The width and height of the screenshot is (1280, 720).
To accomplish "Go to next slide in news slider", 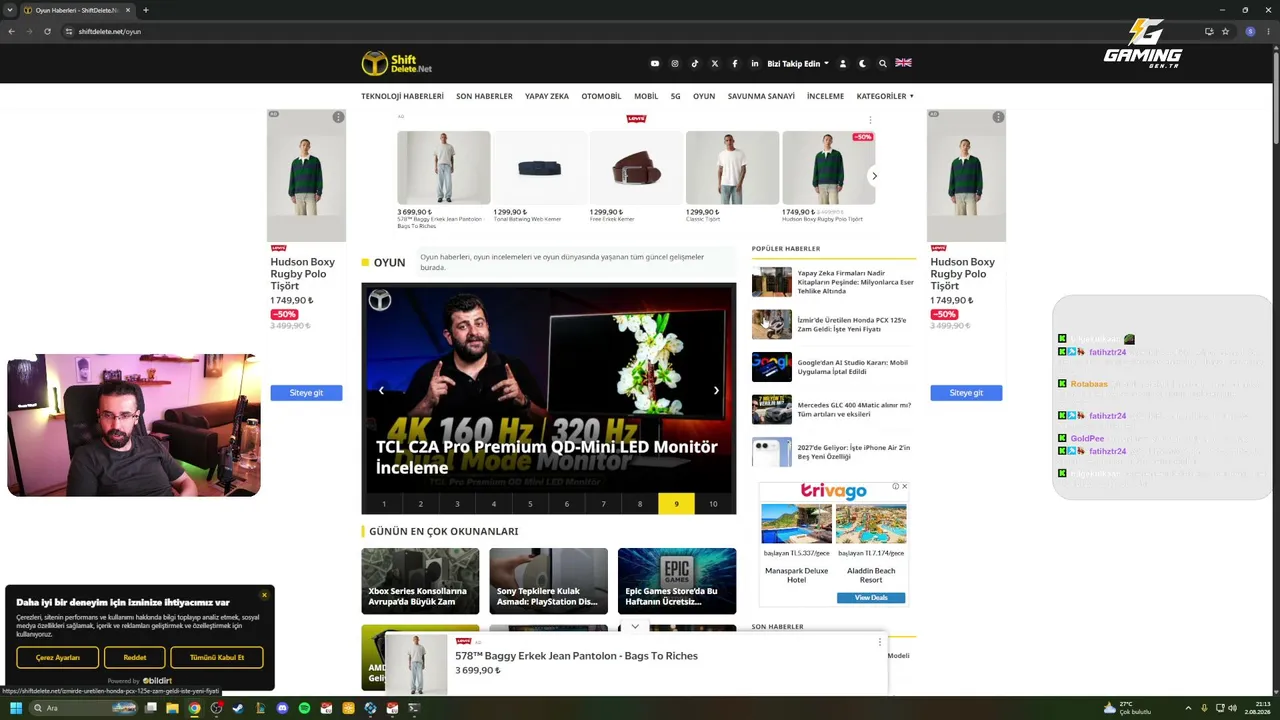I will click(x=716, y=390).
